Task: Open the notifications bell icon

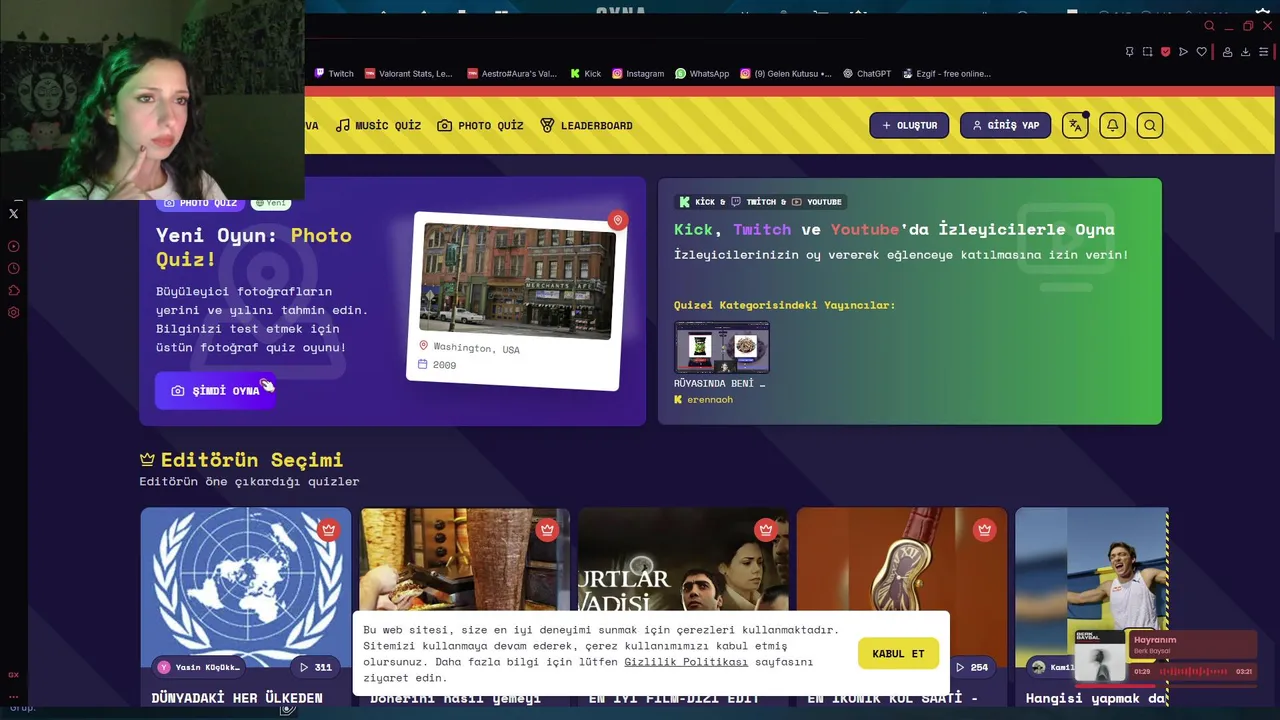Action: pos(1112,125)
